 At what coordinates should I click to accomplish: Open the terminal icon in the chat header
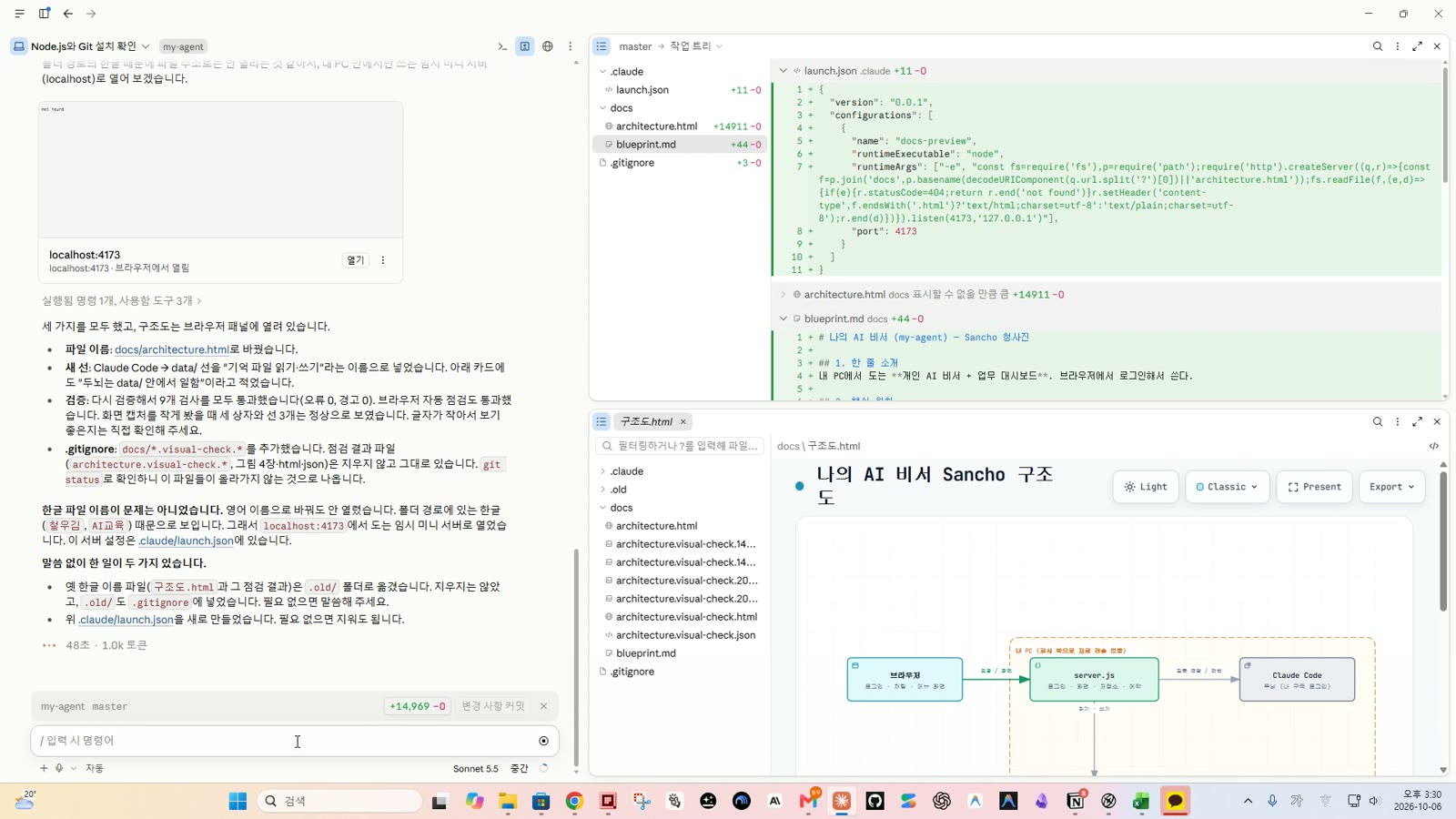click(x=502, y=46)
